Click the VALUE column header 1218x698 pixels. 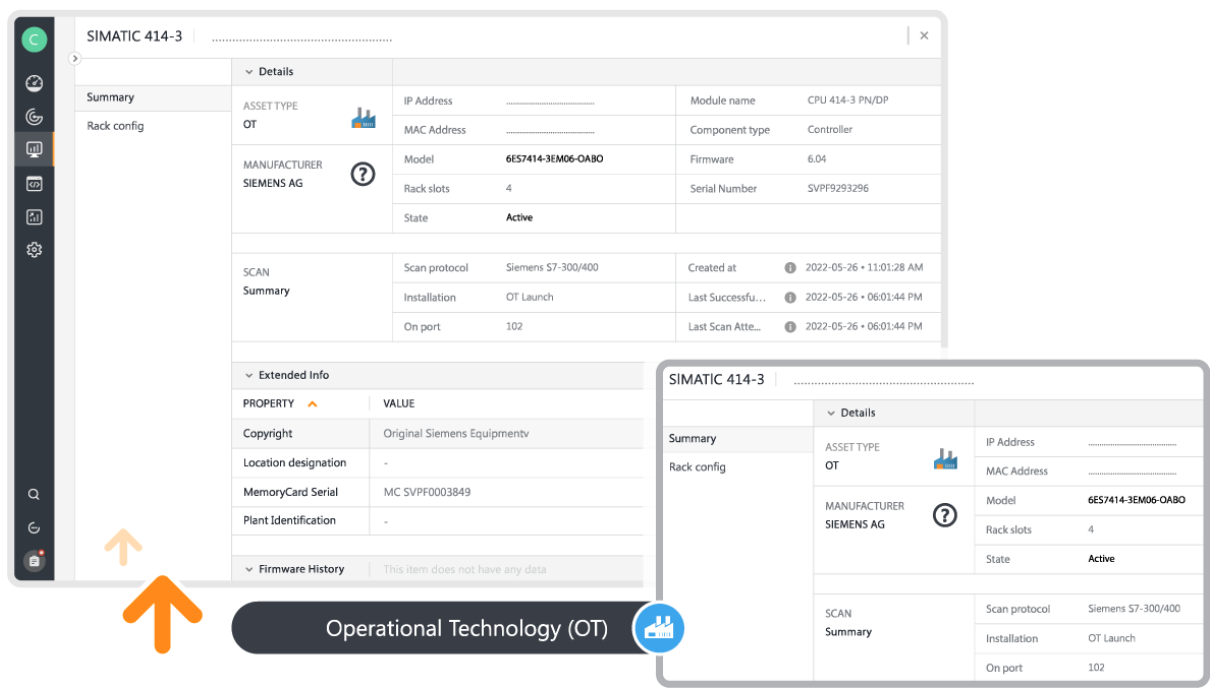click(399, 404)
